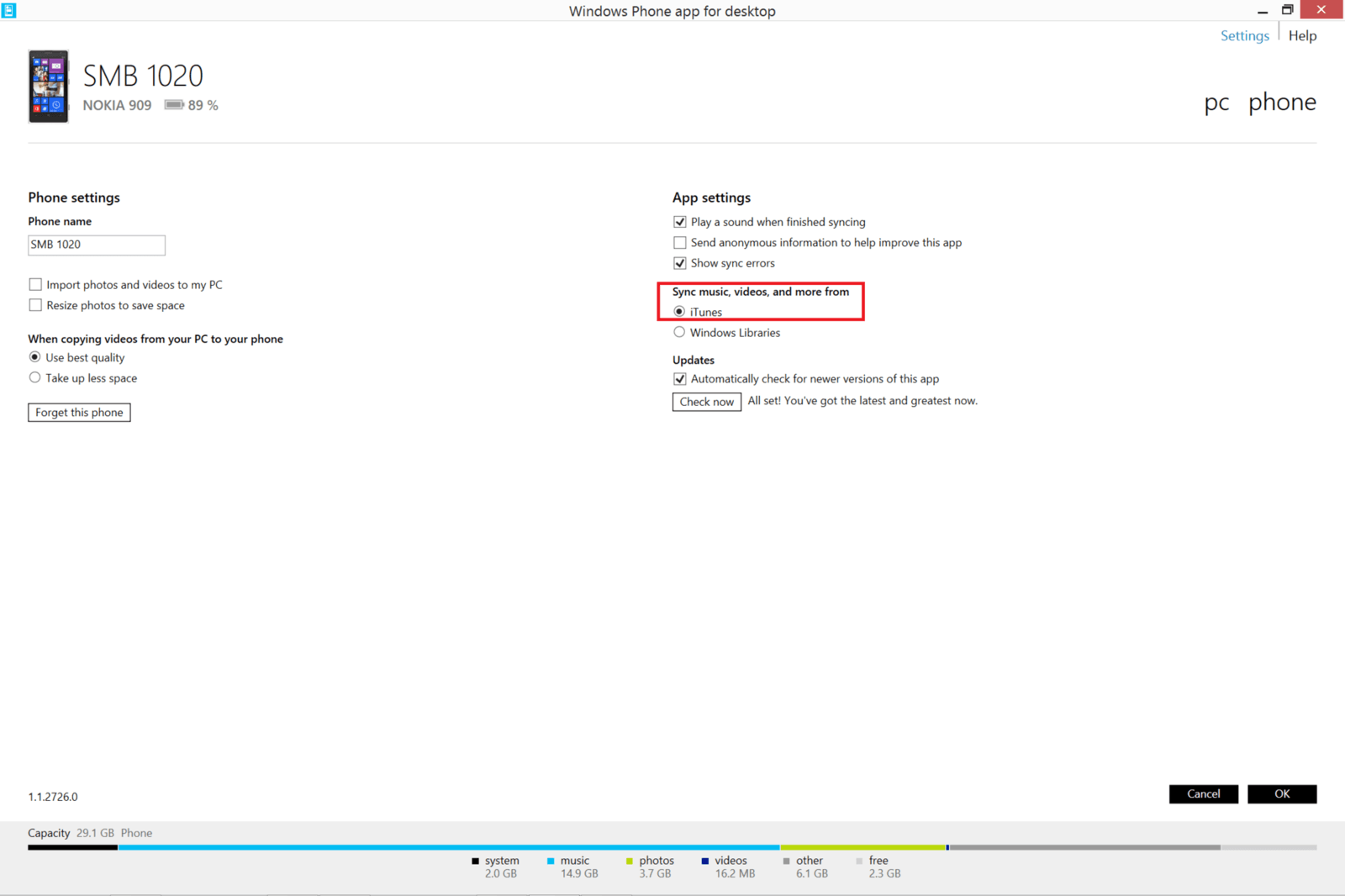Viewport: 1345px width, 896px height.
Task: Select Windows Libraries as sync source
Action: pos(679,333)
